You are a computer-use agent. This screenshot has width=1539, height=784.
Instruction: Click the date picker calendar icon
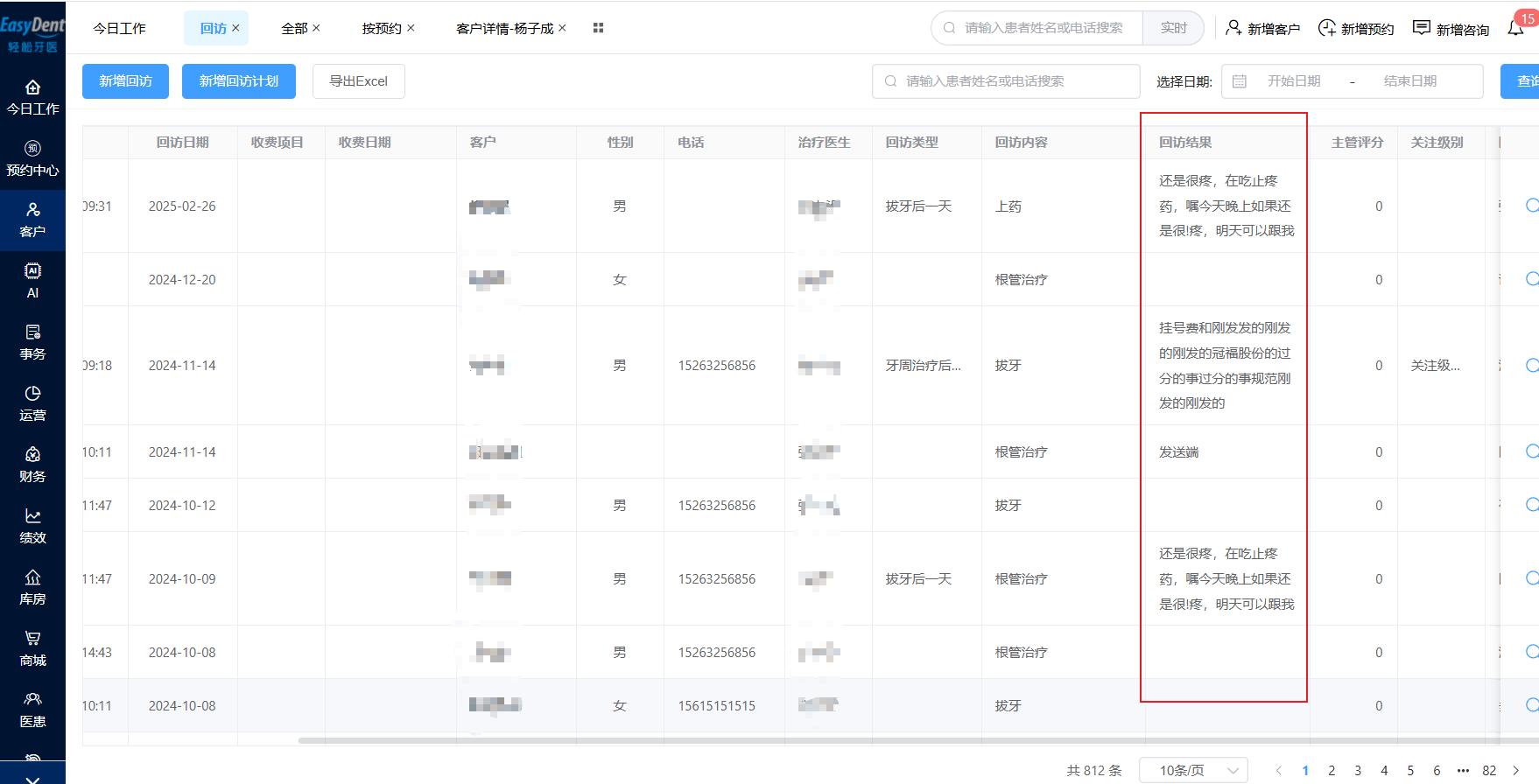click(1239, 81)
